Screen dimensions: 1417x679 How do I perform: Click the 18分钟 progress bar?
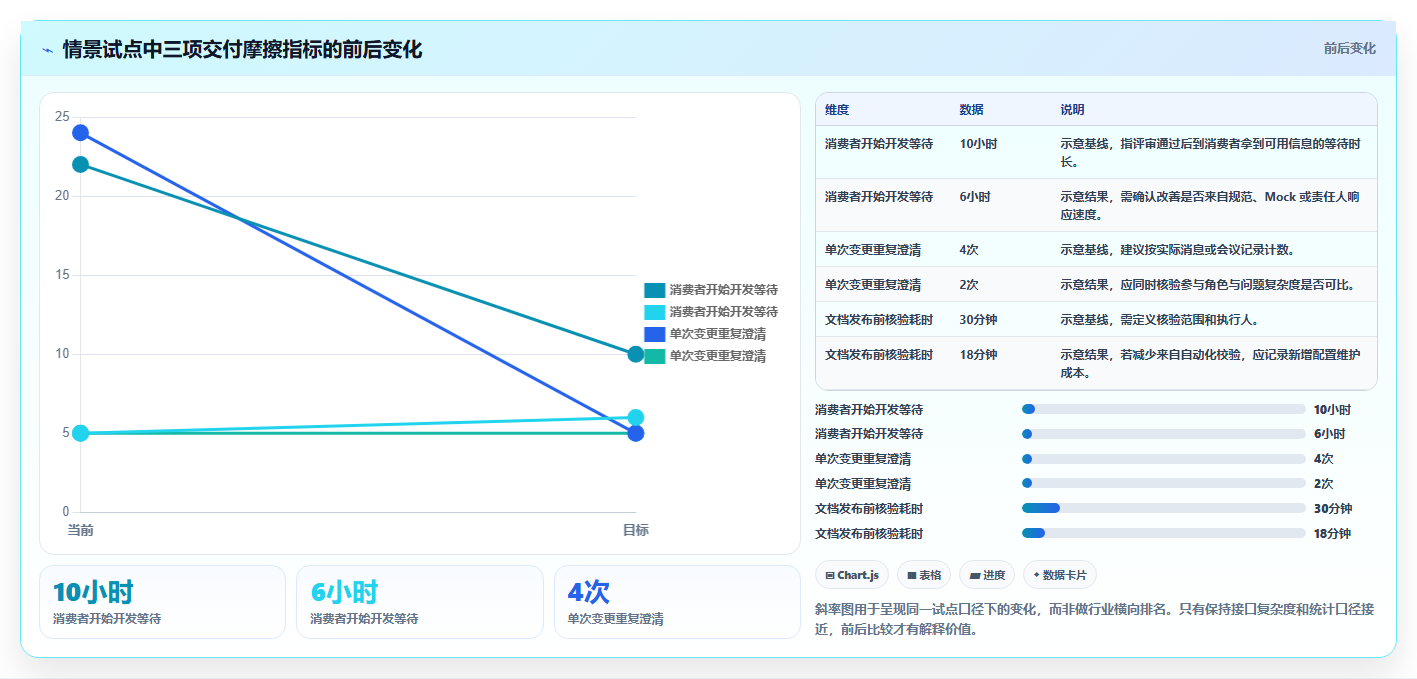pyautogui.click(x=1164, y=533)
